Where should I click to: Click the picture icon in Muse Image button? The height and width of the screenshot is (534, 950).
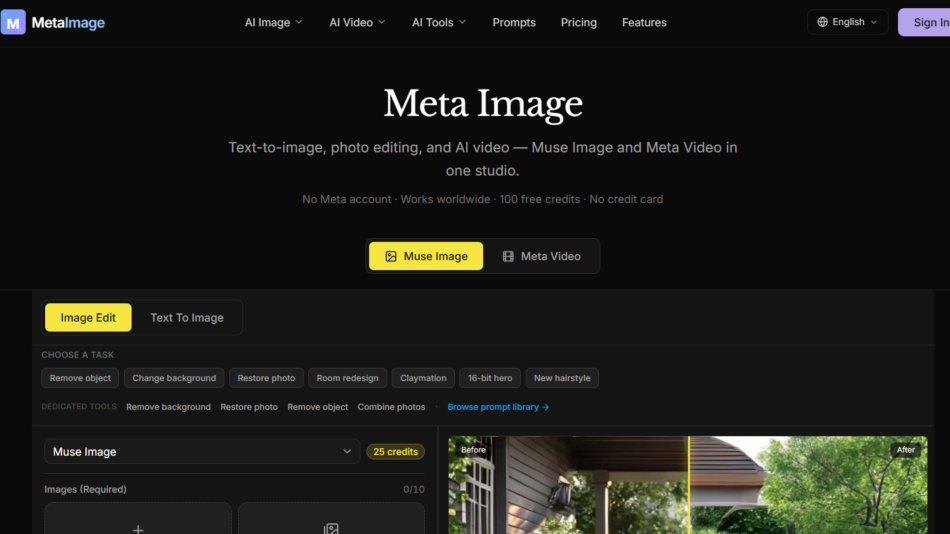coord(391,256)
